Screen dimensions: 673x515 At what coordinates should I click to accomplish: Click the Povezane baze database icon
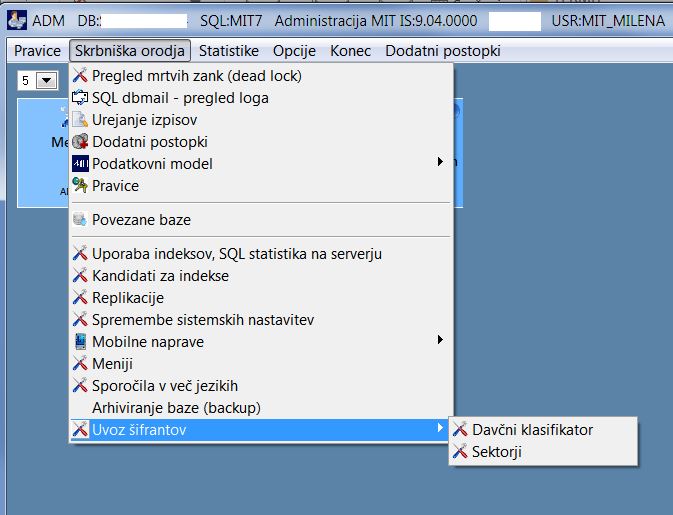80,219
